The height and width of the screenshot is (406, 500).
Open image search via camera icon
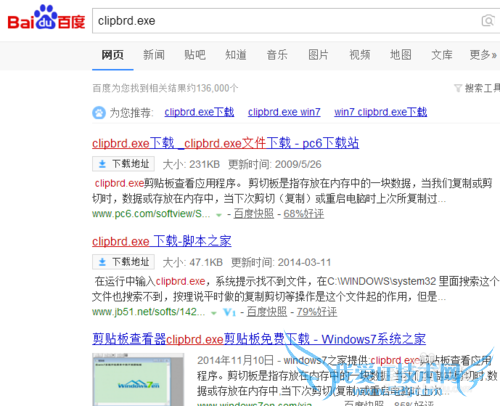coord(488,21)
